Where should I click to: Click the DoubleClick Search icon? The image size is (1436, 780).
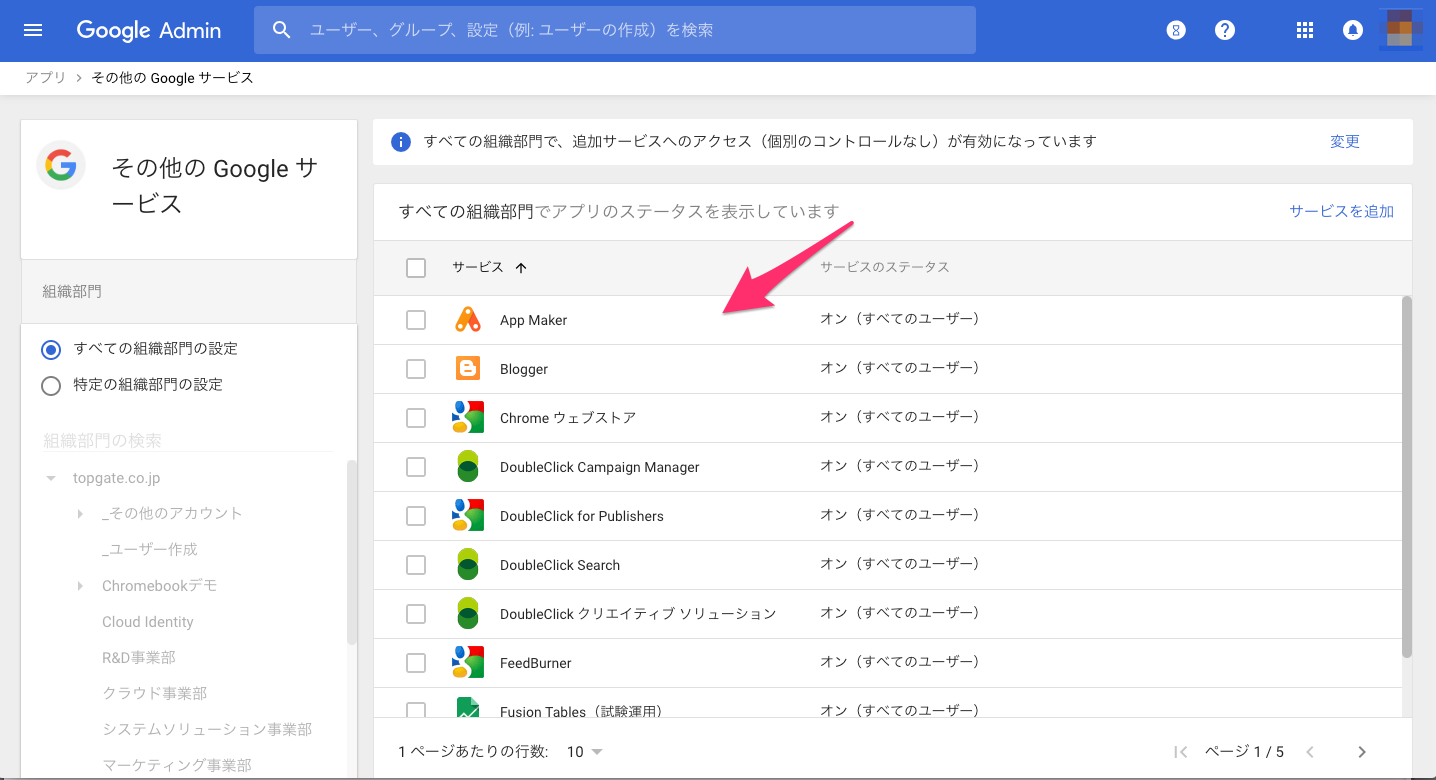(467, 565)
